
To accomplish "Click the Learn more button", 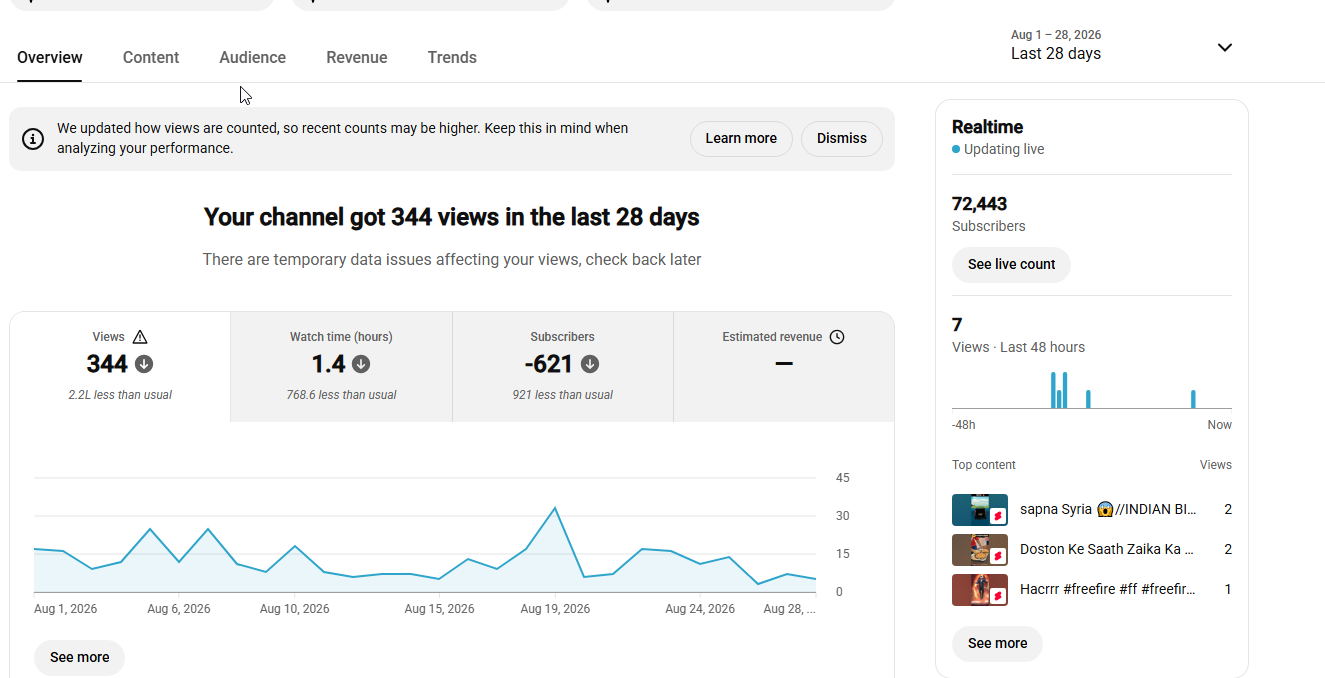I will point(741,139).
